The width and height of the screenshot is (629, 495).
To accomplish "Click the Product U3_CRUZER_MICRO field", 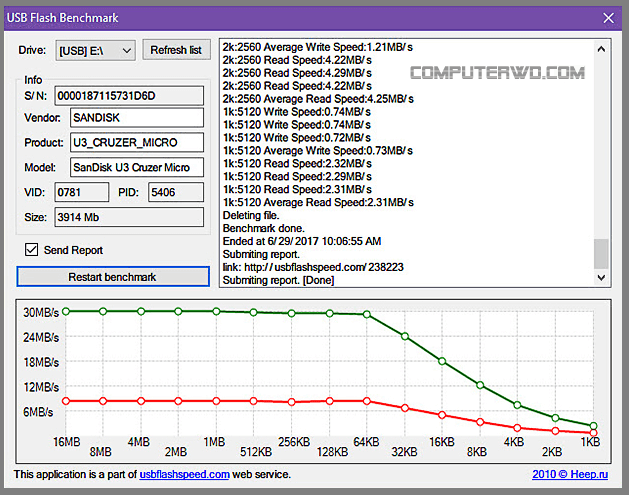I will (x=135, y=143).
